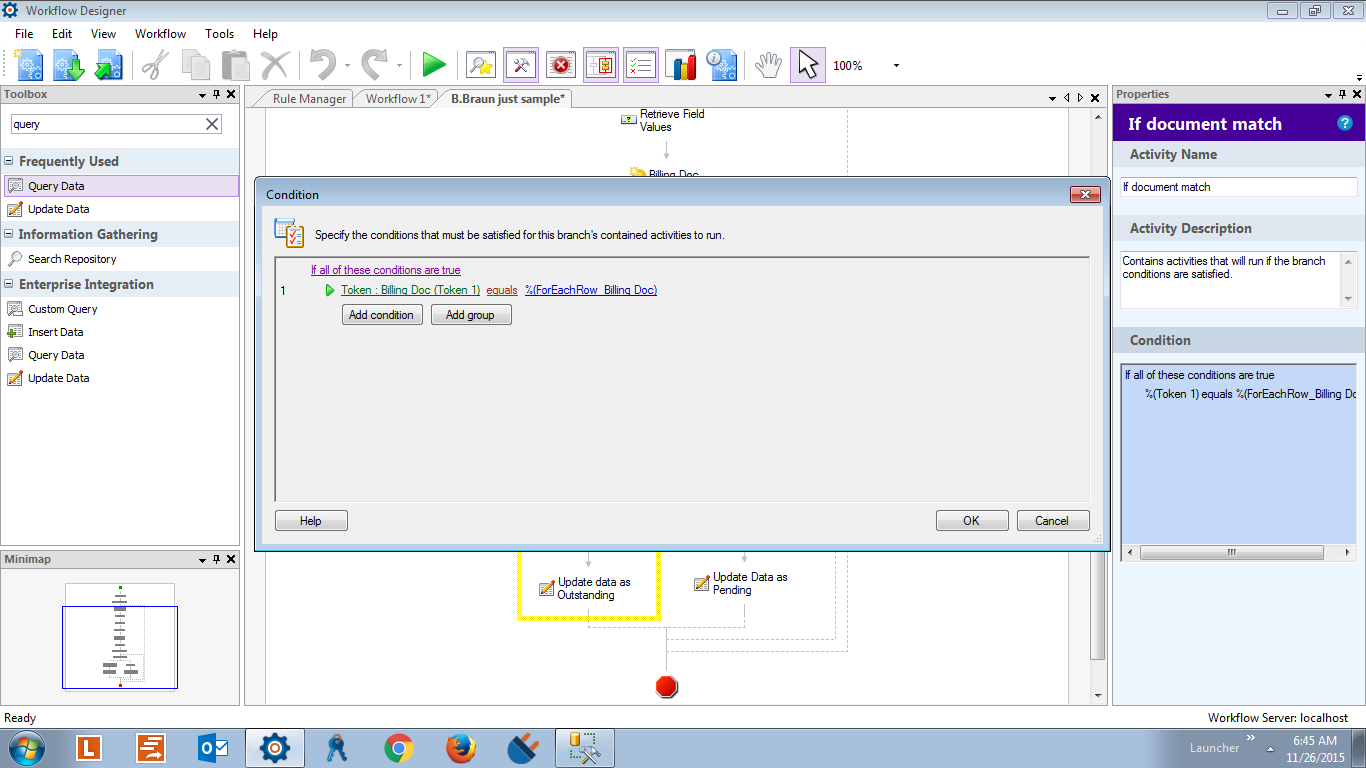
Task: Collapse the Enterprise Integration group
Action: click(9, 284)
